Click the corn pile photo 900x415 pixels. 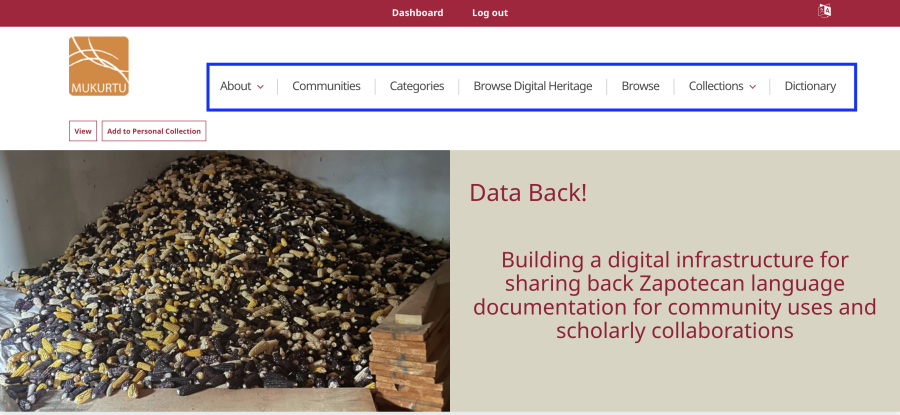click(225, 281)
